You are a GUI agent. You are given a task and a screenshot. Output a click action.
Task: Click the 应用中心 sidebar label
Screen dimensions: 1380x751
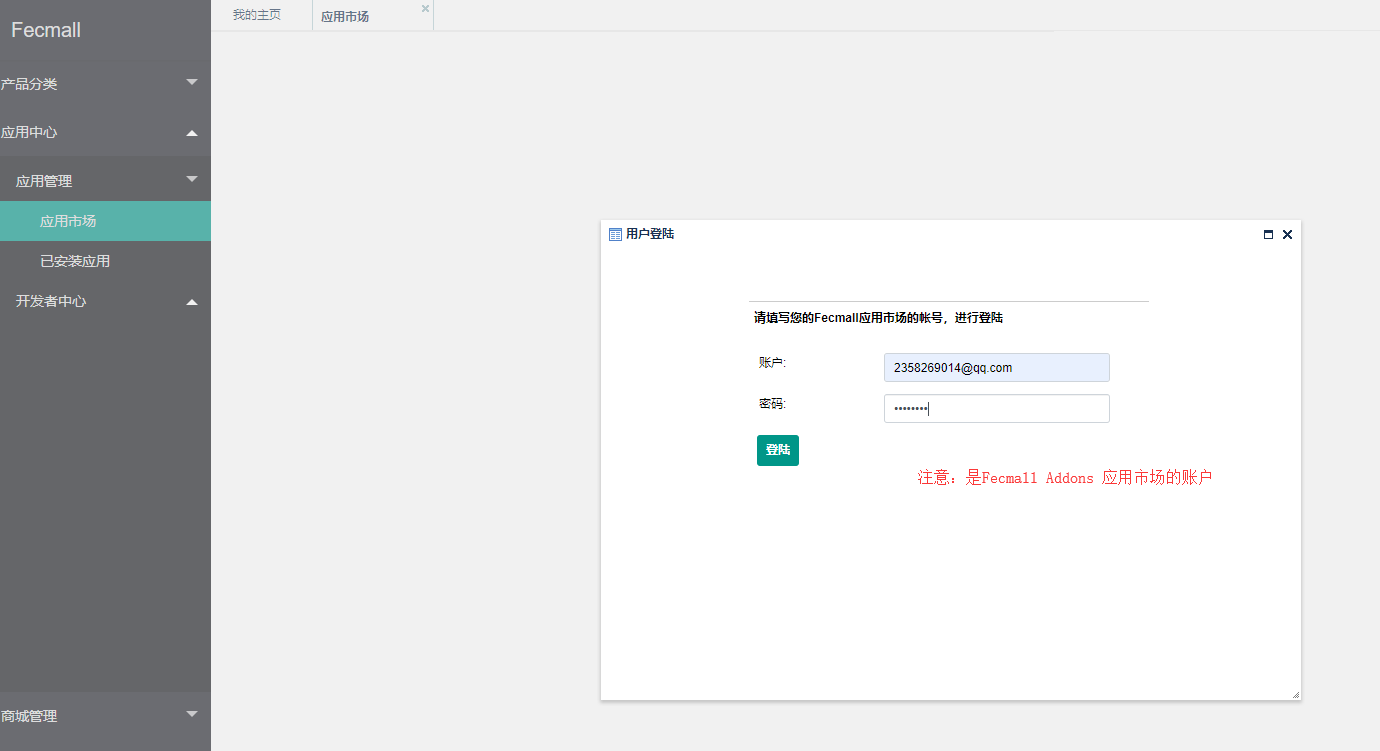pyautogui.click(x=29, y=132)
